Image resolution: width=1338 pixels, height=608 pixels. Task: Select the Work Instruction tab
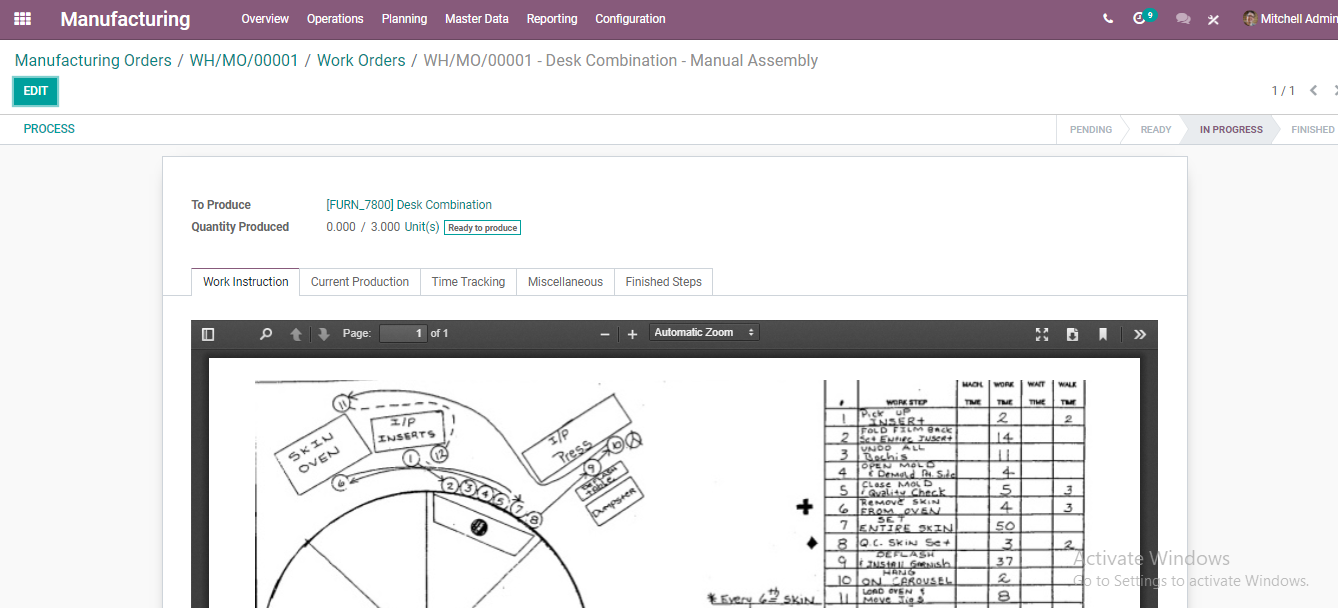(246, 282)
